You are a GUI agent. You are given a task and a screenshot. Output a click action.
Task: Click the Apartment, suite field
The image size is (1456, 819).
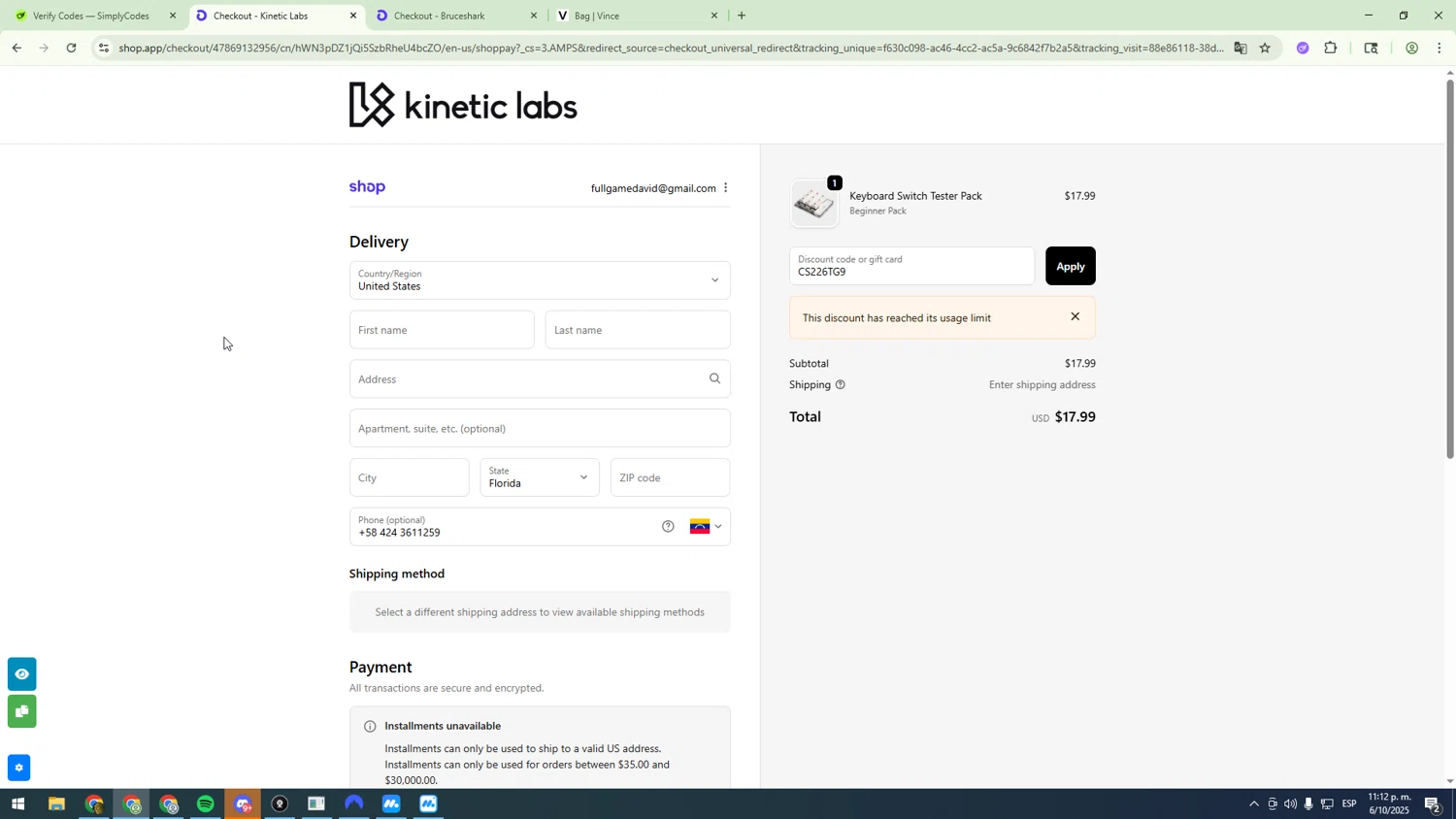540,428
